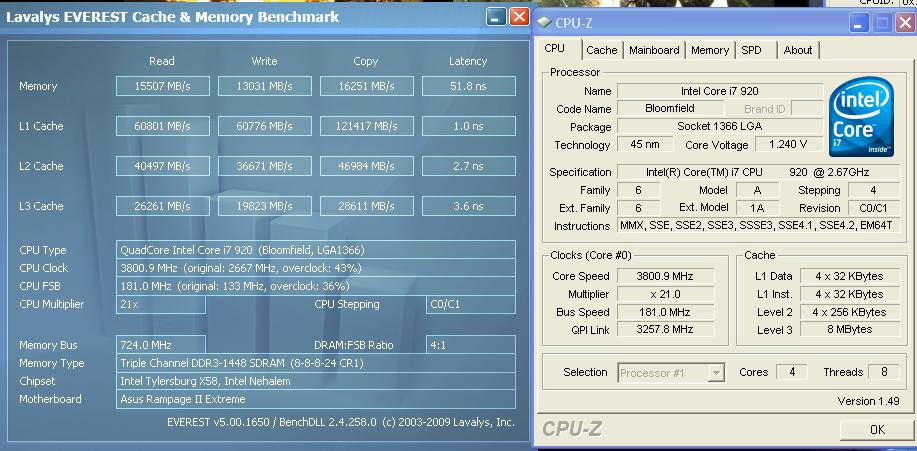Click the Cores count value 4
The height and width of the screenshot is (451, 917).
[x=791, y=372]
